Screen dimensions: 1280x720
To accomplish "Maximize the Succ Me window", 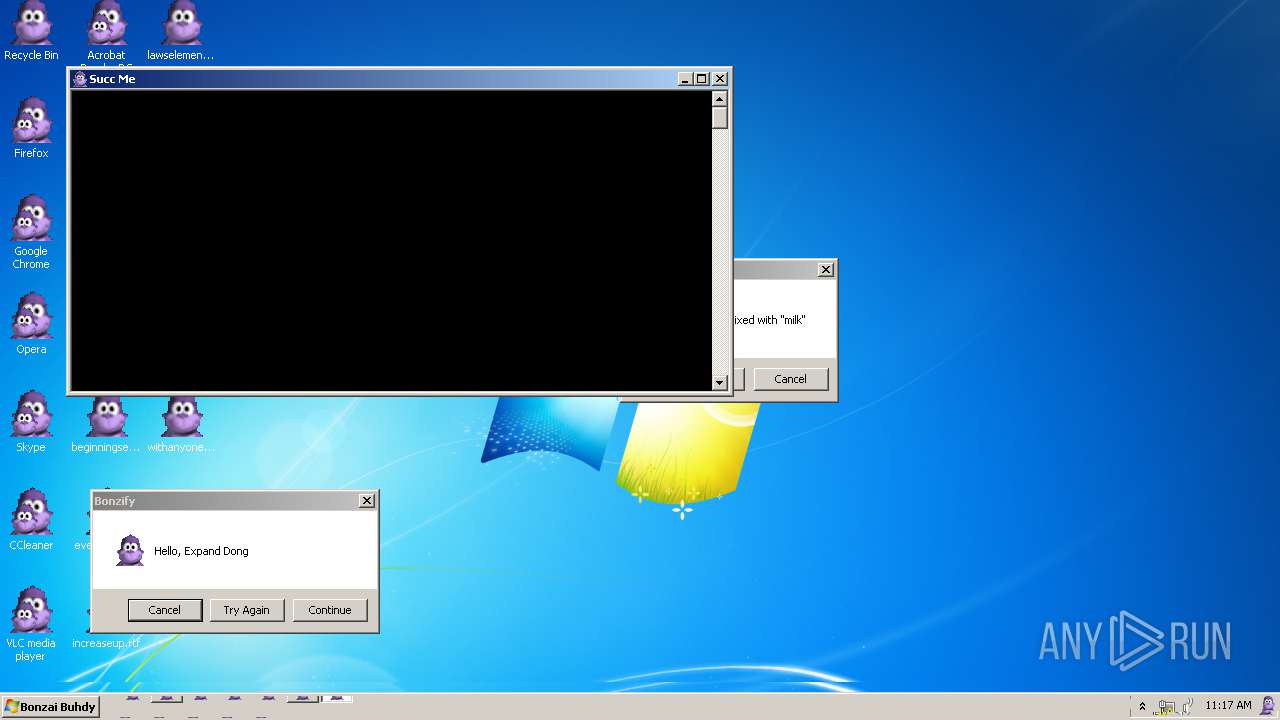I will [701, 79].
